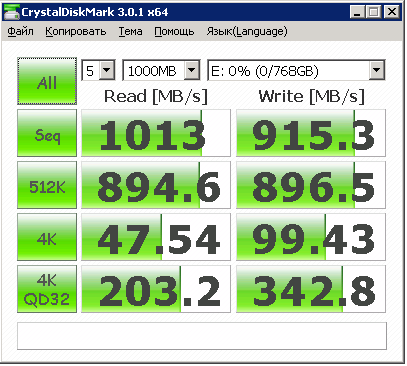Viewport: 407px width, 366px height.
Task: Open the Тема menu
Action: pos(130,31)
